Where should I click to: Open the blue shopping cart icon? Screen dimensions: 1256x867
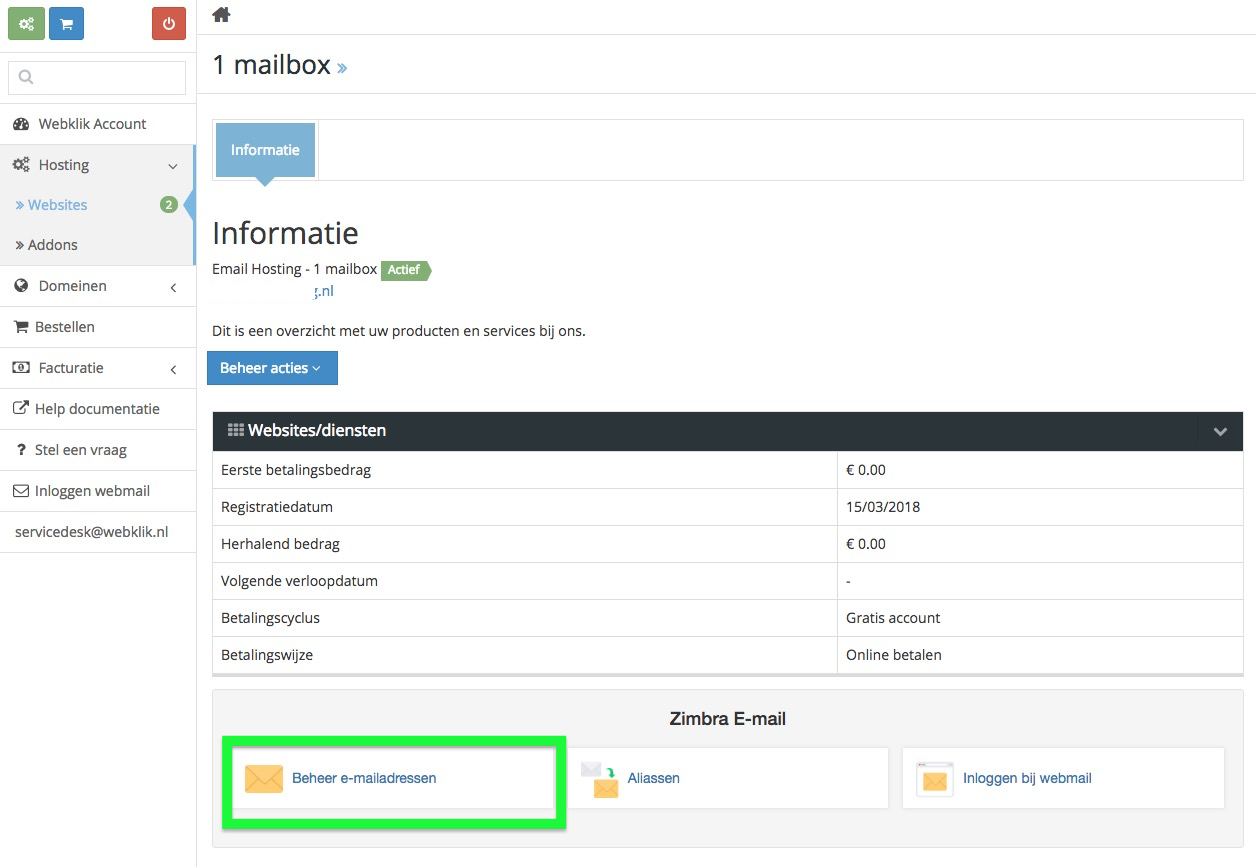(x=66, y=23)
